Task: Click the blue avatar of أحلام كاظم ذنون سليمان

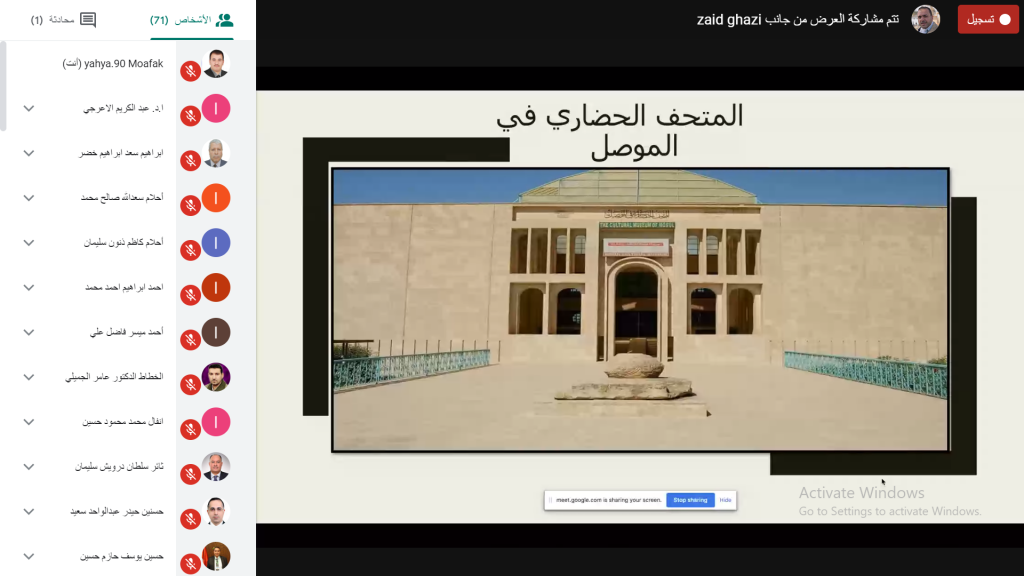Action: 216,243
